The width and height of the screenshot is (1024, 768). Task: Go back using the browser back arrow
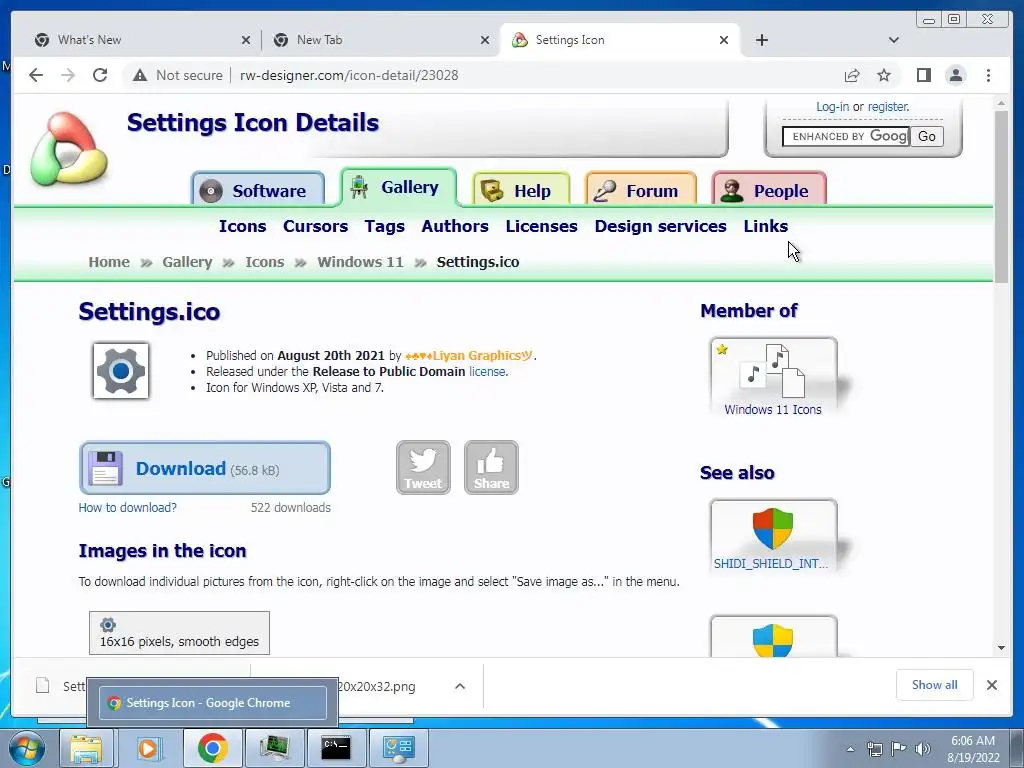tap(36, 75)
